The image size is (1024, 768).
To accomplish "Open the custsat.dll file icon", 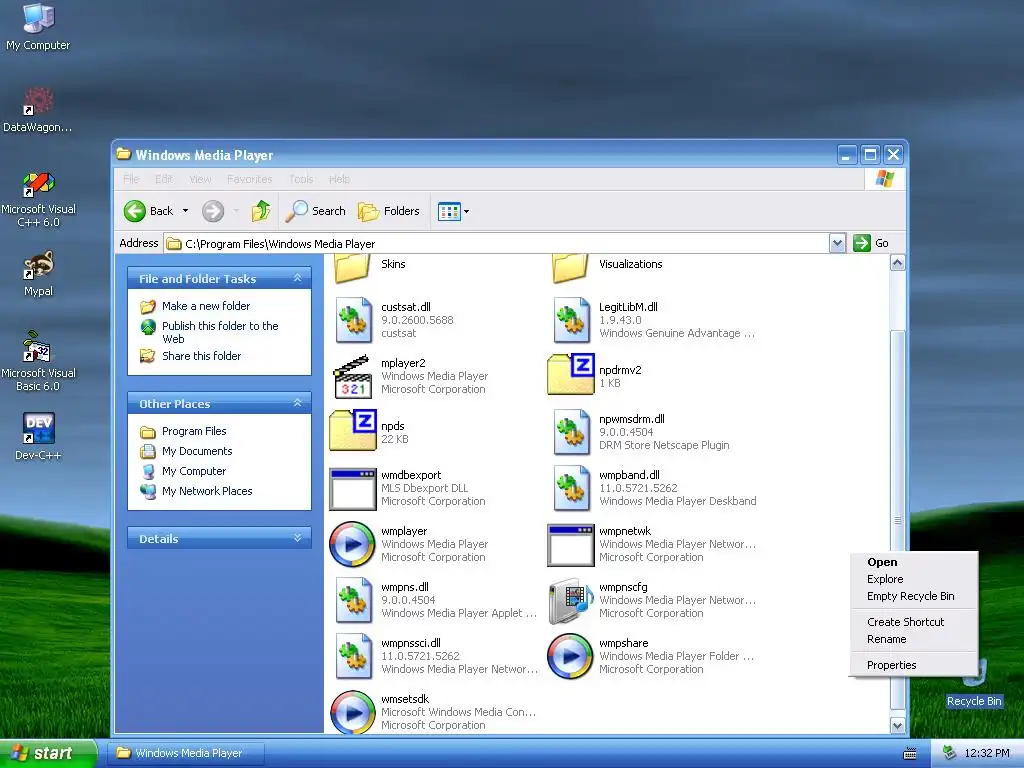I will (x=353, y=320).
